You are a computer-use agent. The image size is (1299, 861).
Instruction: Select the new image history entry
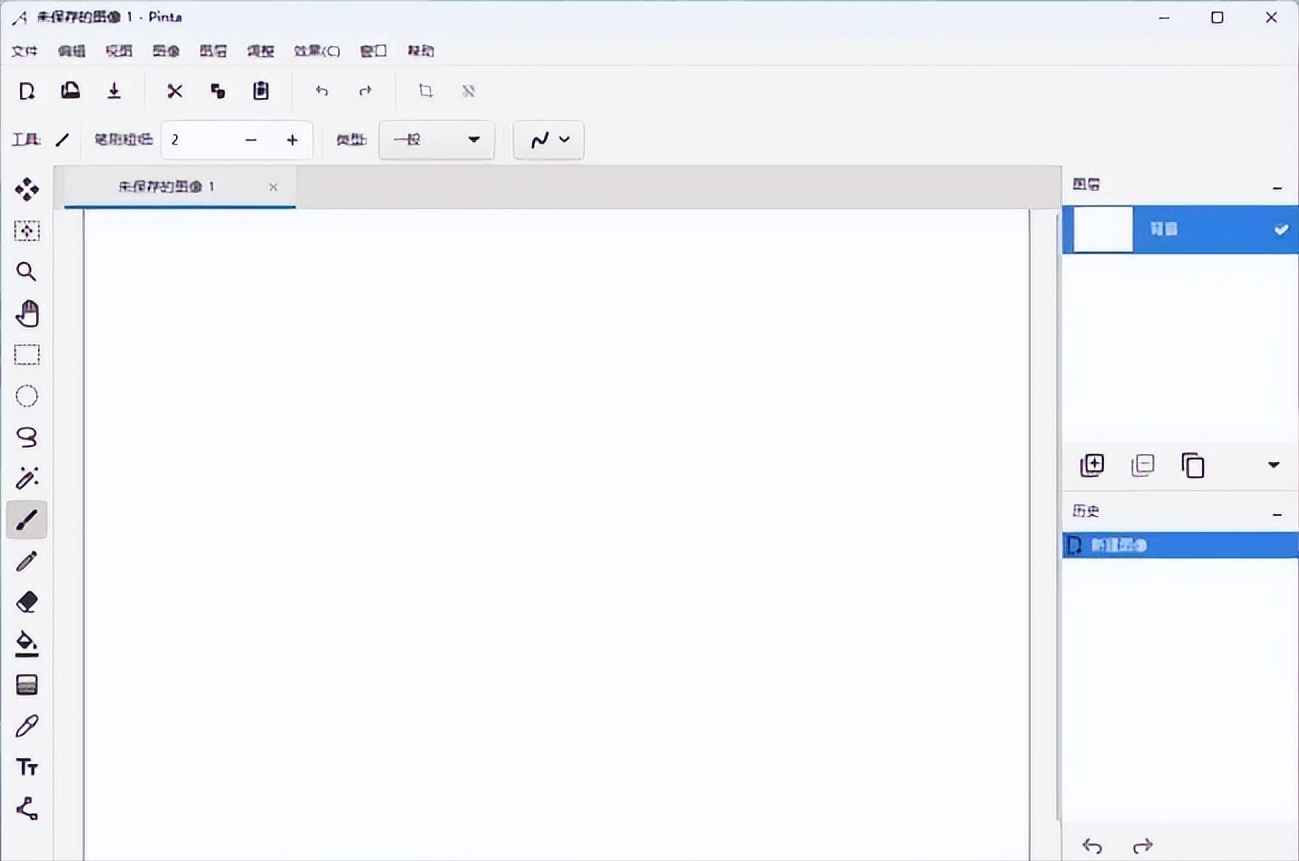click(1180, 545)
